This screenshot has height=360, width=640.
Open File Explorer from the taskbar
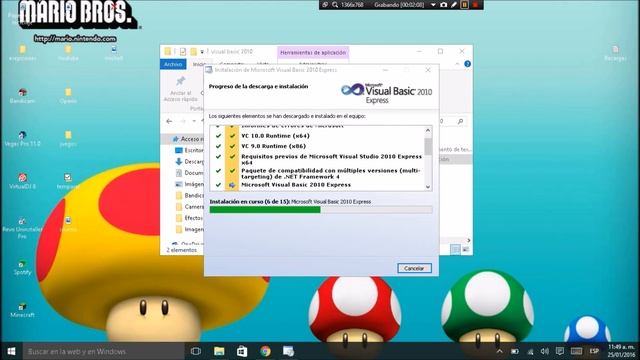click(x=219, y=351)
